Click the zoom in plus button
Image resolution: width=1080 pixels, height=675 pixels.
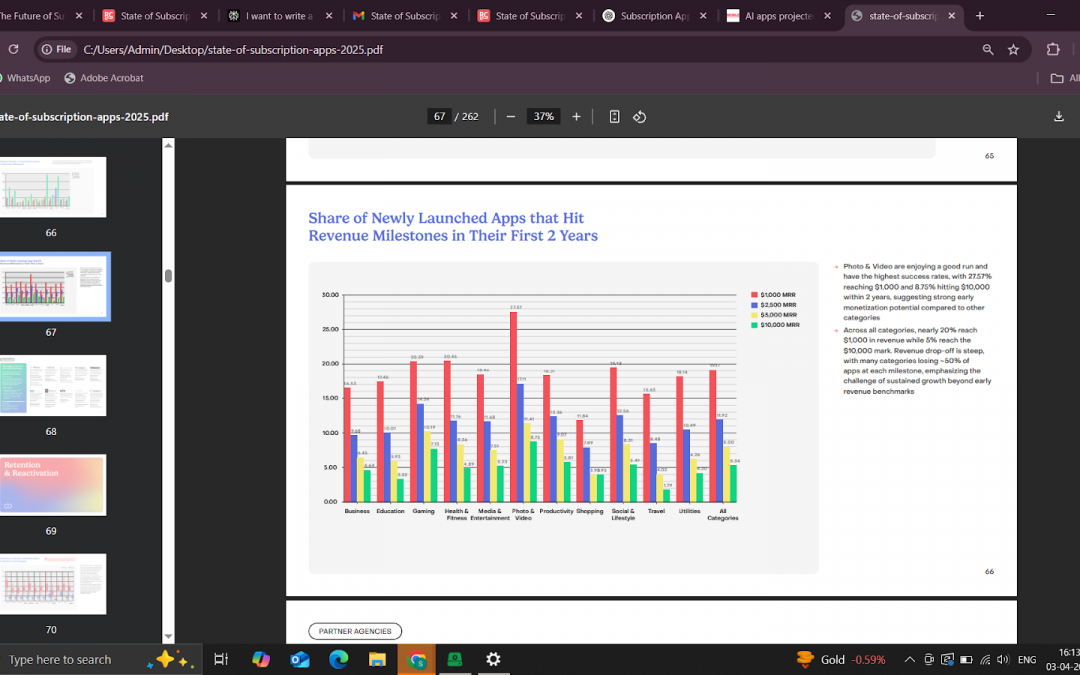point(576,116)
